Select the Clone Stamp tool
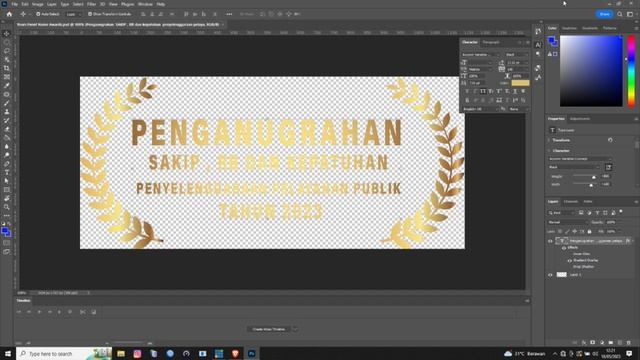Image resolution: width=640 pixels, height=360 pixels. (7, 112)
